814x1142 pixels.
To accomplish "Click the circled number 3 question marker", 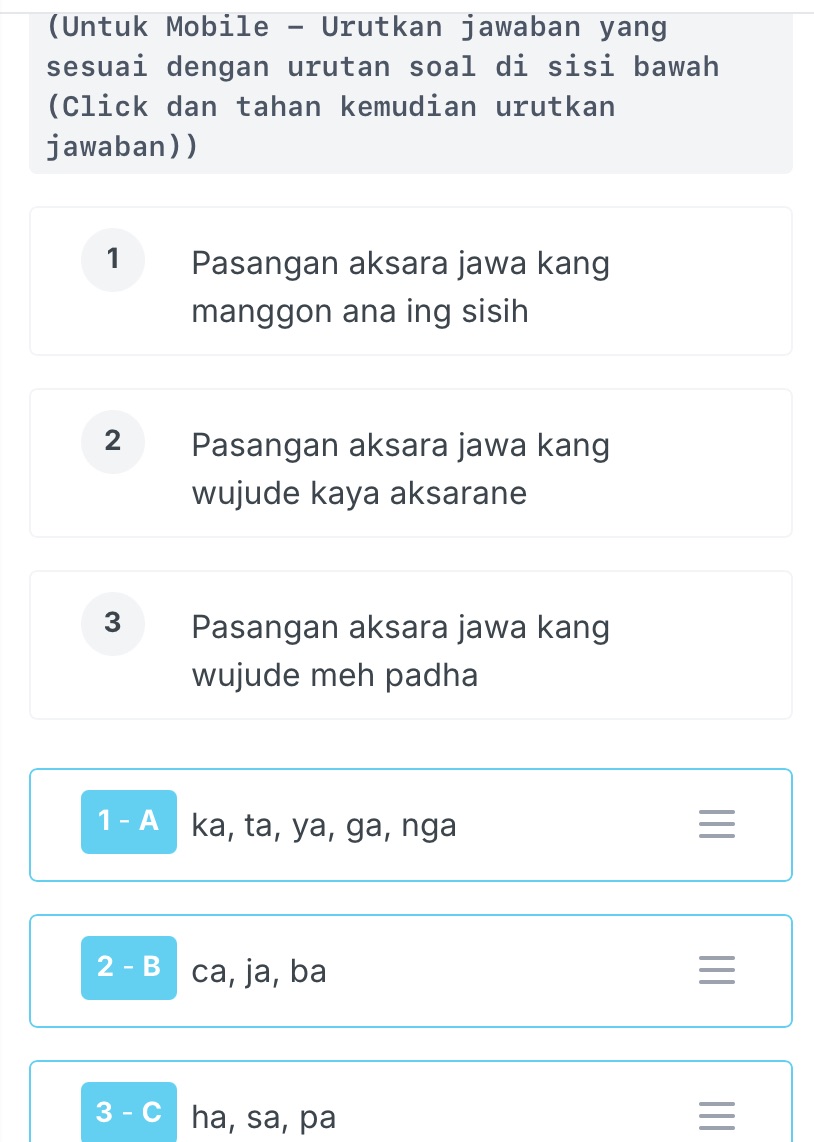I will [x=112, y=623].
